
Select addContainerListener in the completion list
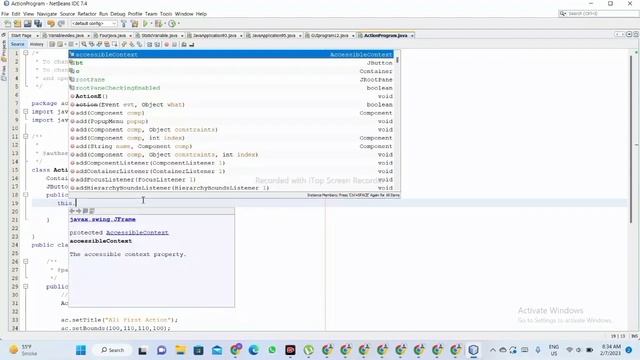pos(231,171)
